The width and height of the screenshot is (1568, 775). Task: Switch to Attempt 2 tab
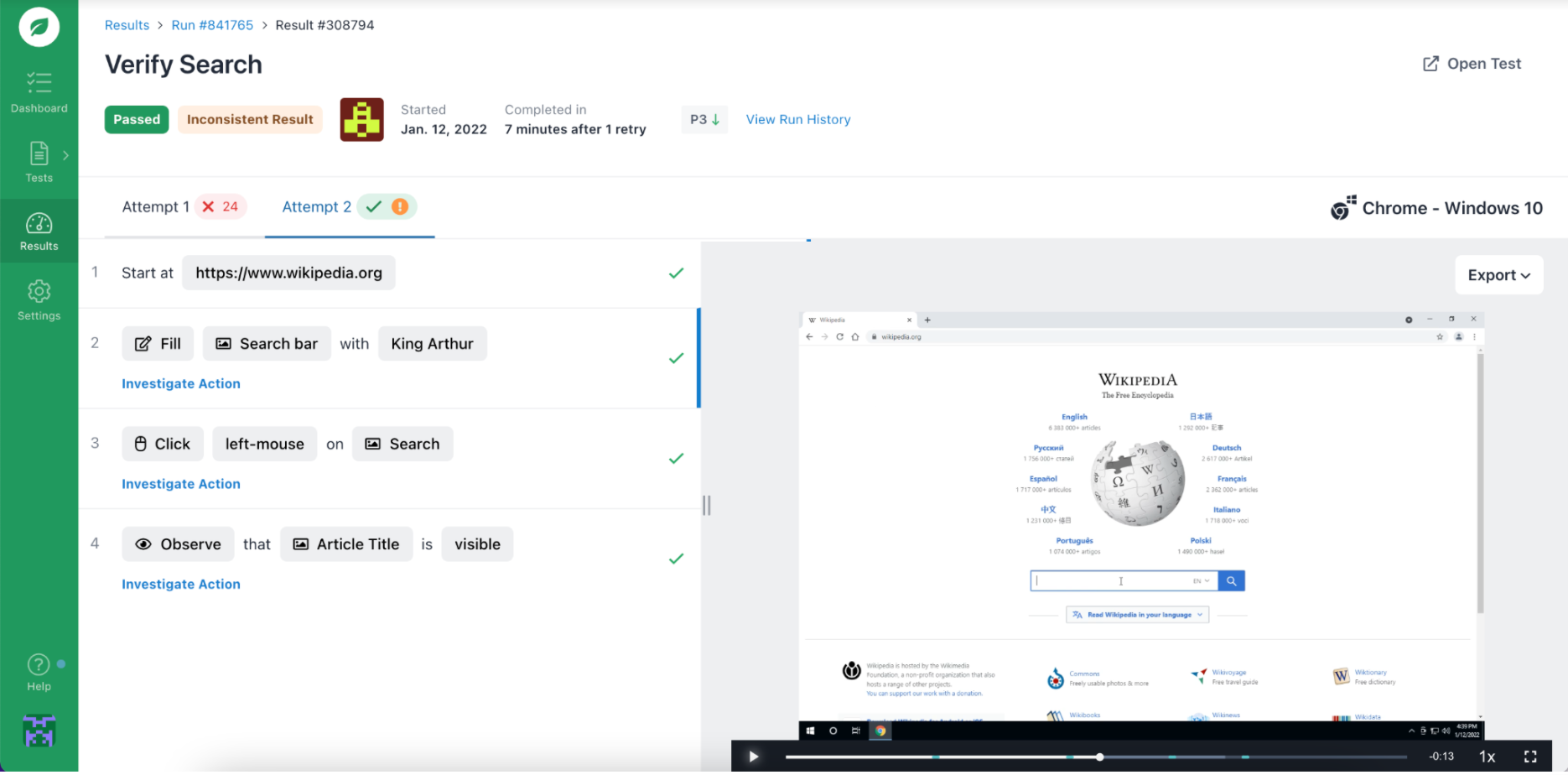coord(349,207)
